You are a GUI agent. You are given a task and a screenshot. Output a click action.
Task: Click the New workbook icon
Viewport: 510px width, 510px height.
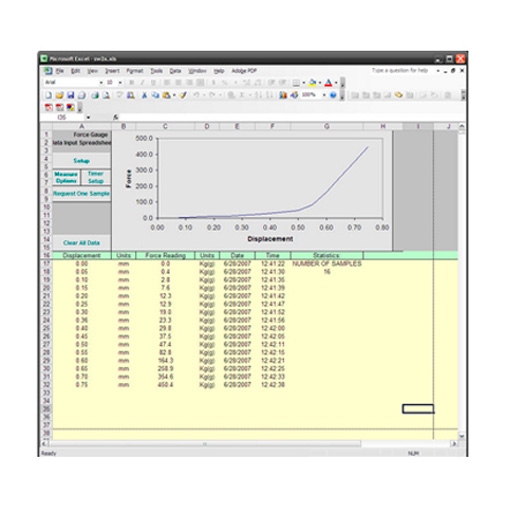point(49,95)
